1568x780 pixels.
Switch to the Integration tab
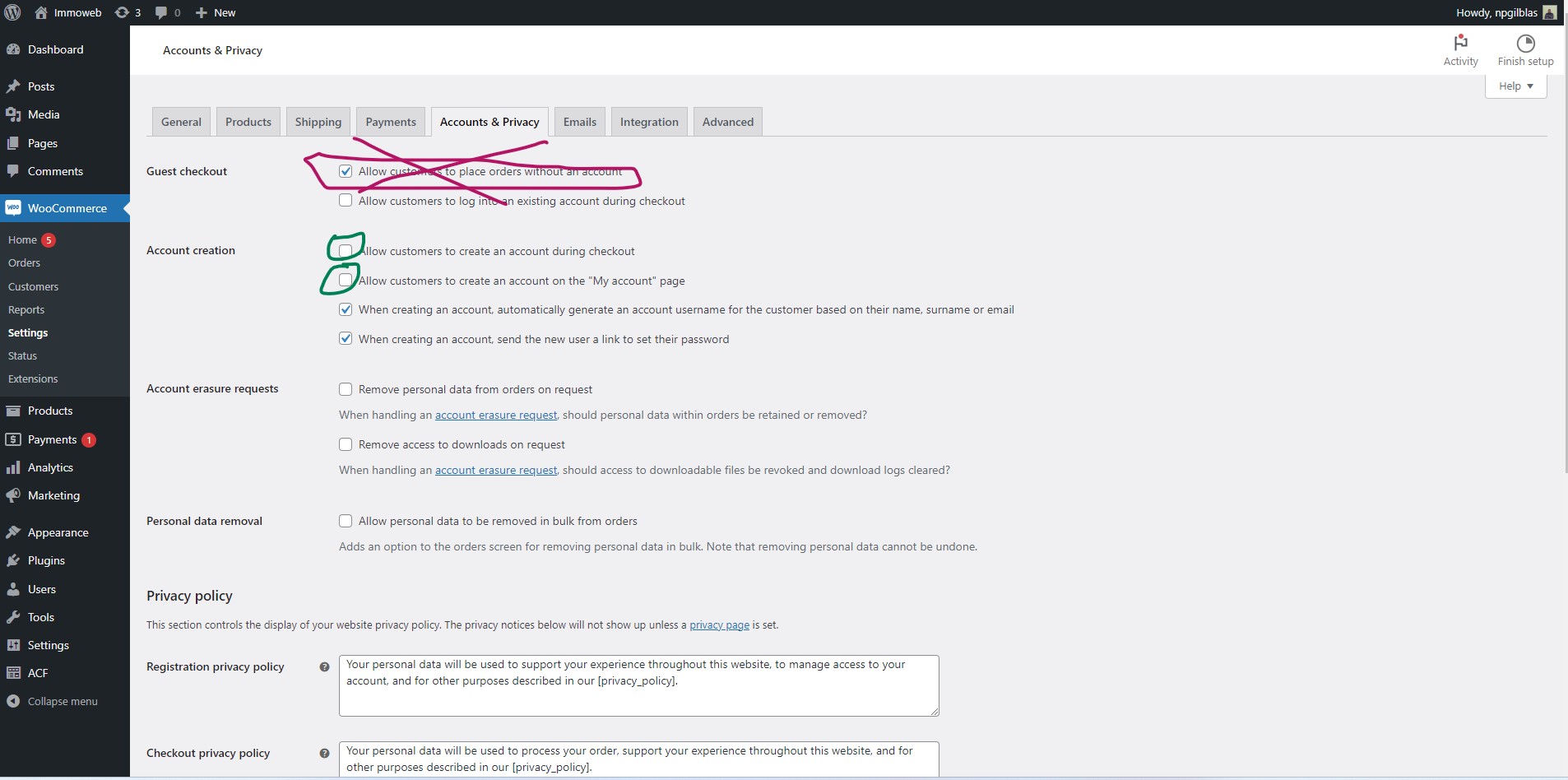click(x=649, y=122)
